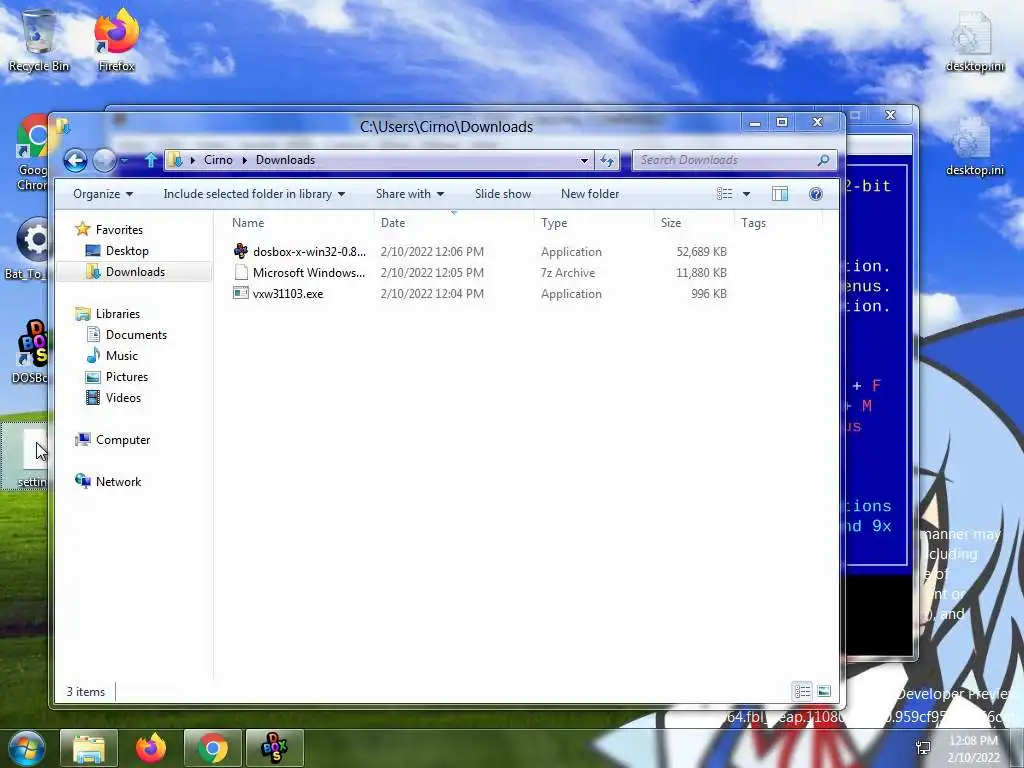Viewport: 1024px width, 768px height.
Task: Open the Pictures library
Action: (x=127, y=377)
